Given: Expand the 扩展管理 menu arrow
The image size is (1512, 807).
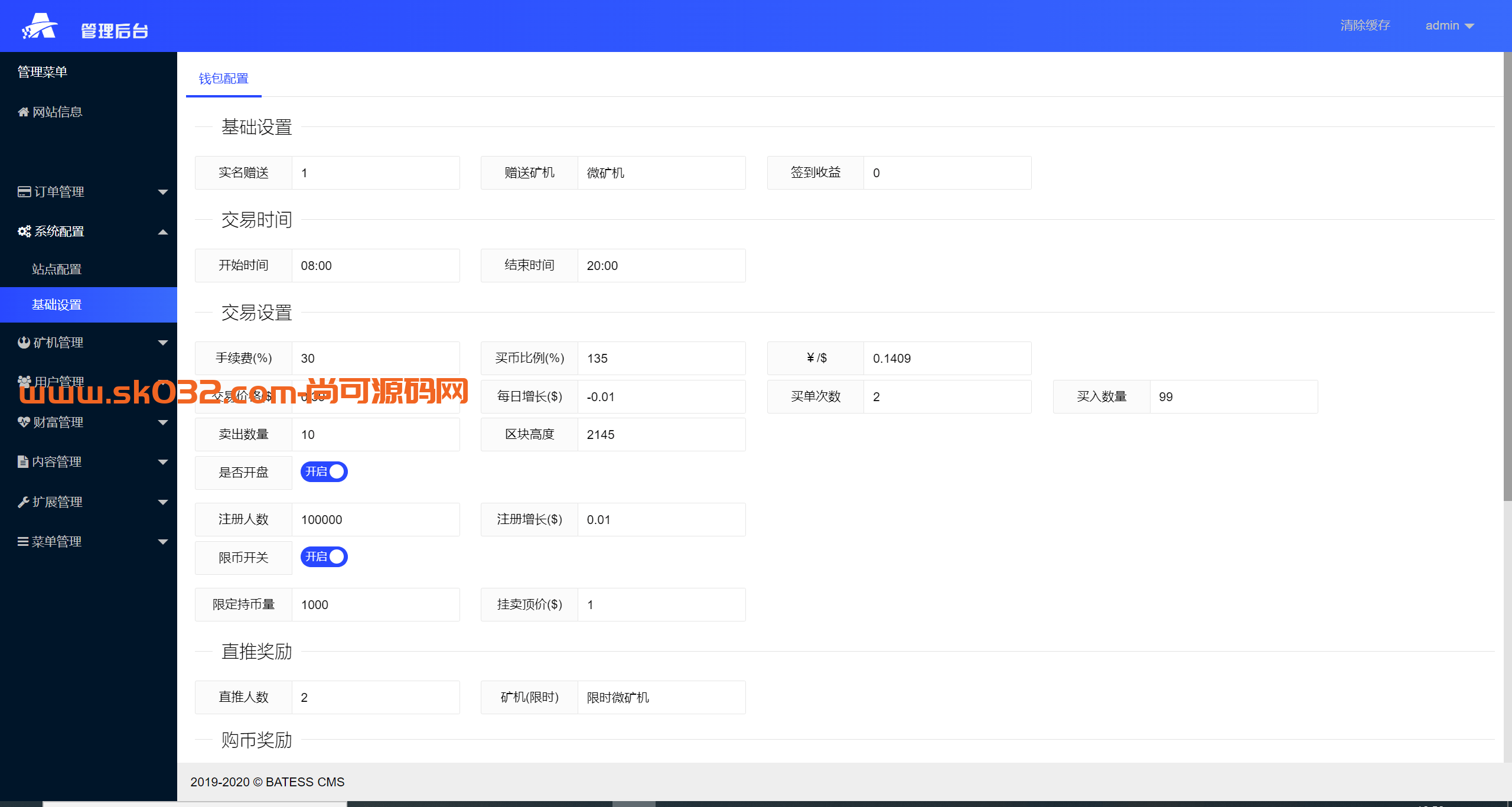Looking at the screenshot, I should [163, 502].
